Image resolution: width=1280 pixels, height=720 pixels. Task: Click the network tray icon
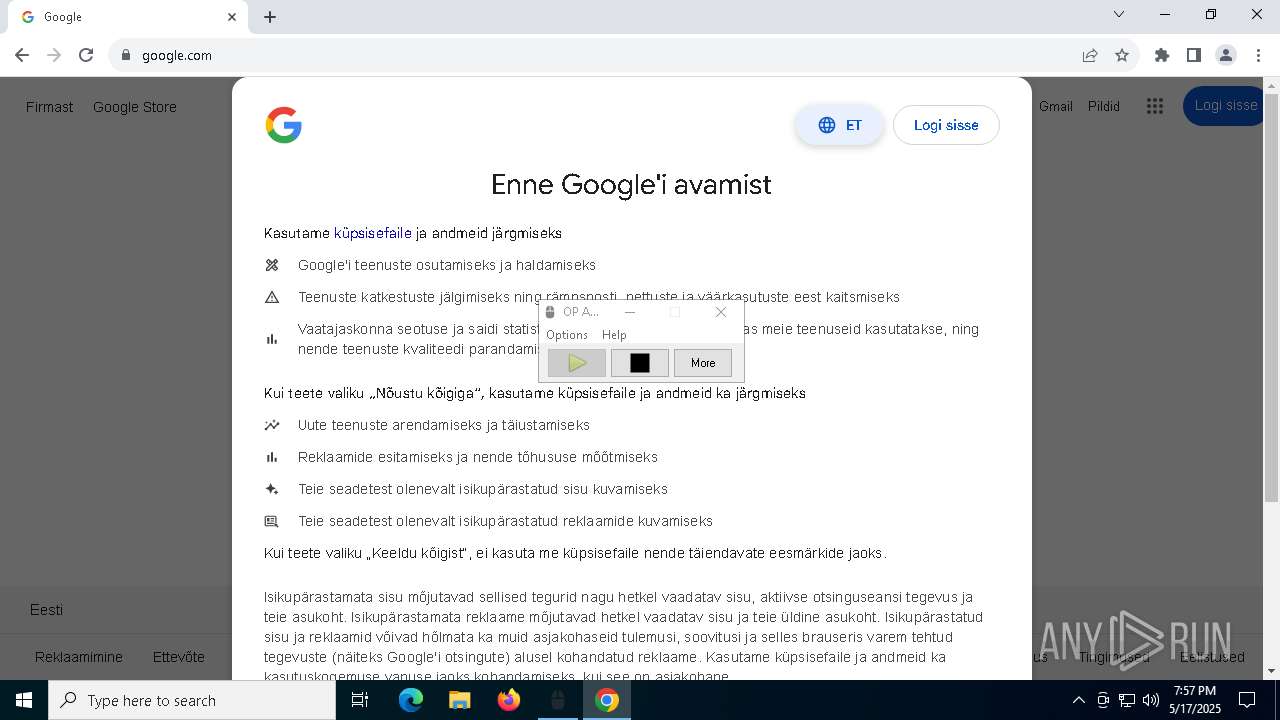[x=1127, y=700]
